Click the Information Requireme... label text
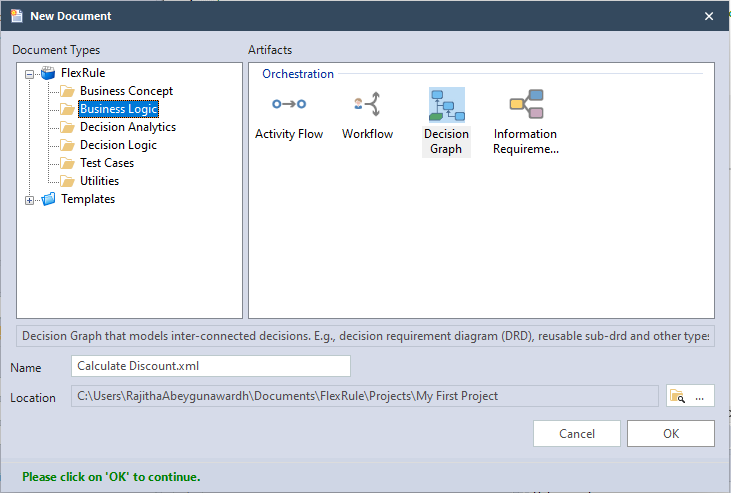 coord(525,141)
